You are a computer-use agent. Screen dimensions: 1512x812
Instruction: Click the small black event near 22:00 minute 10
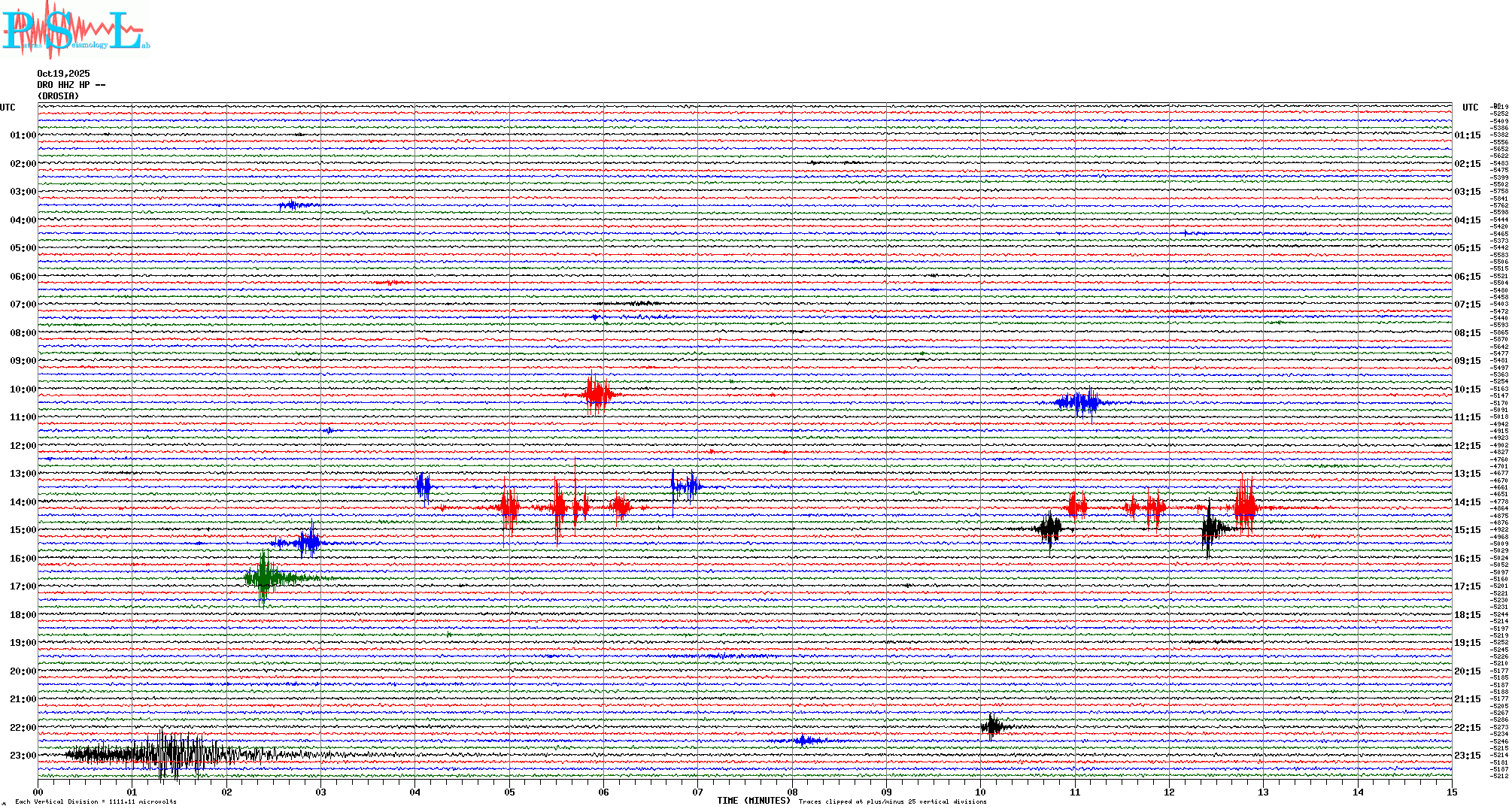click(992, 726)
